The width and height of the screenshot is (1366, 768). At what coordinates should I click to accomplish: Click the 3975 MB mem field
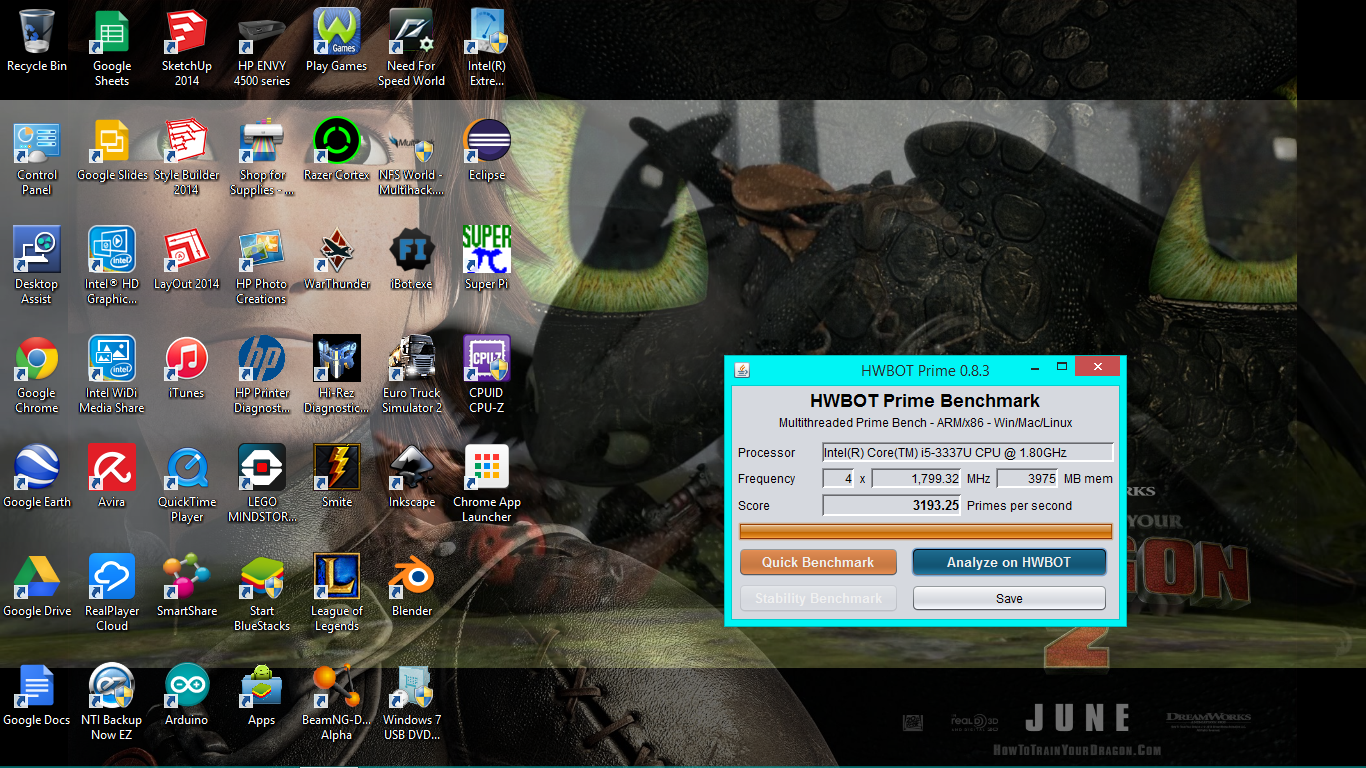pyautogui.click(x=1027, y=479)
